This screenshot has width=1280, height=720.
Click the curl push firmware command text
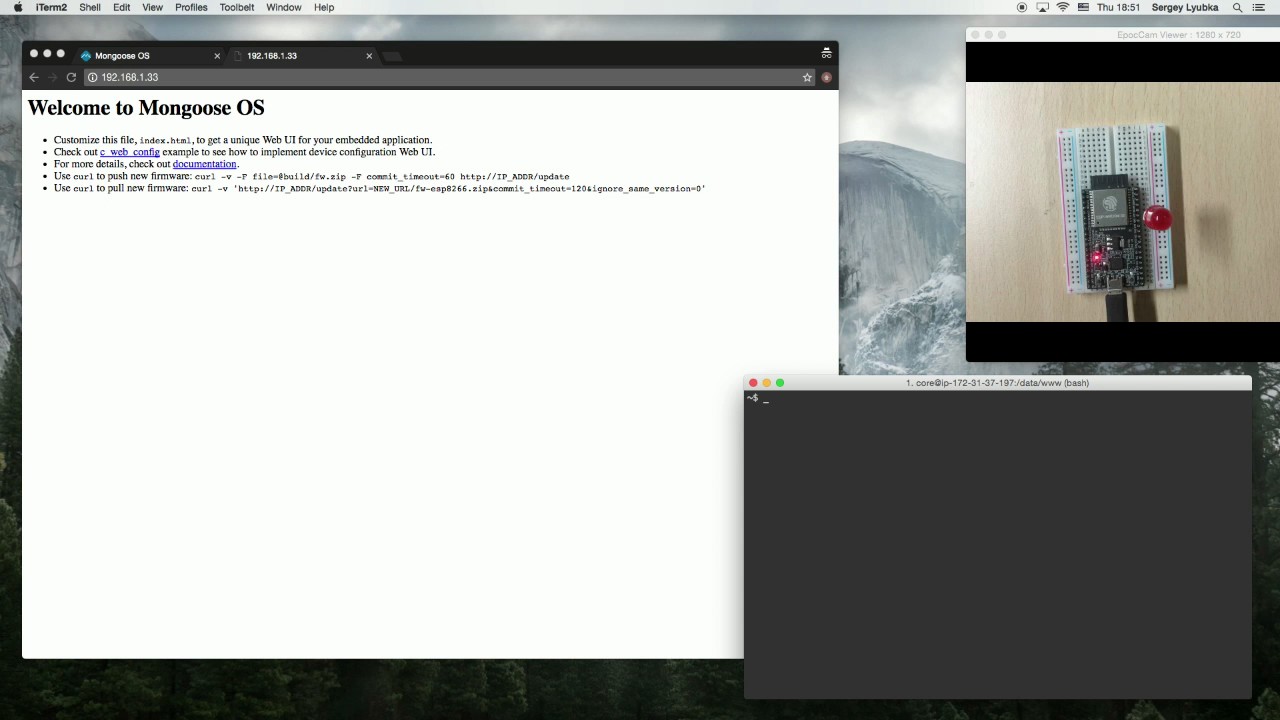pyautogui.click(x=382, y=176)
